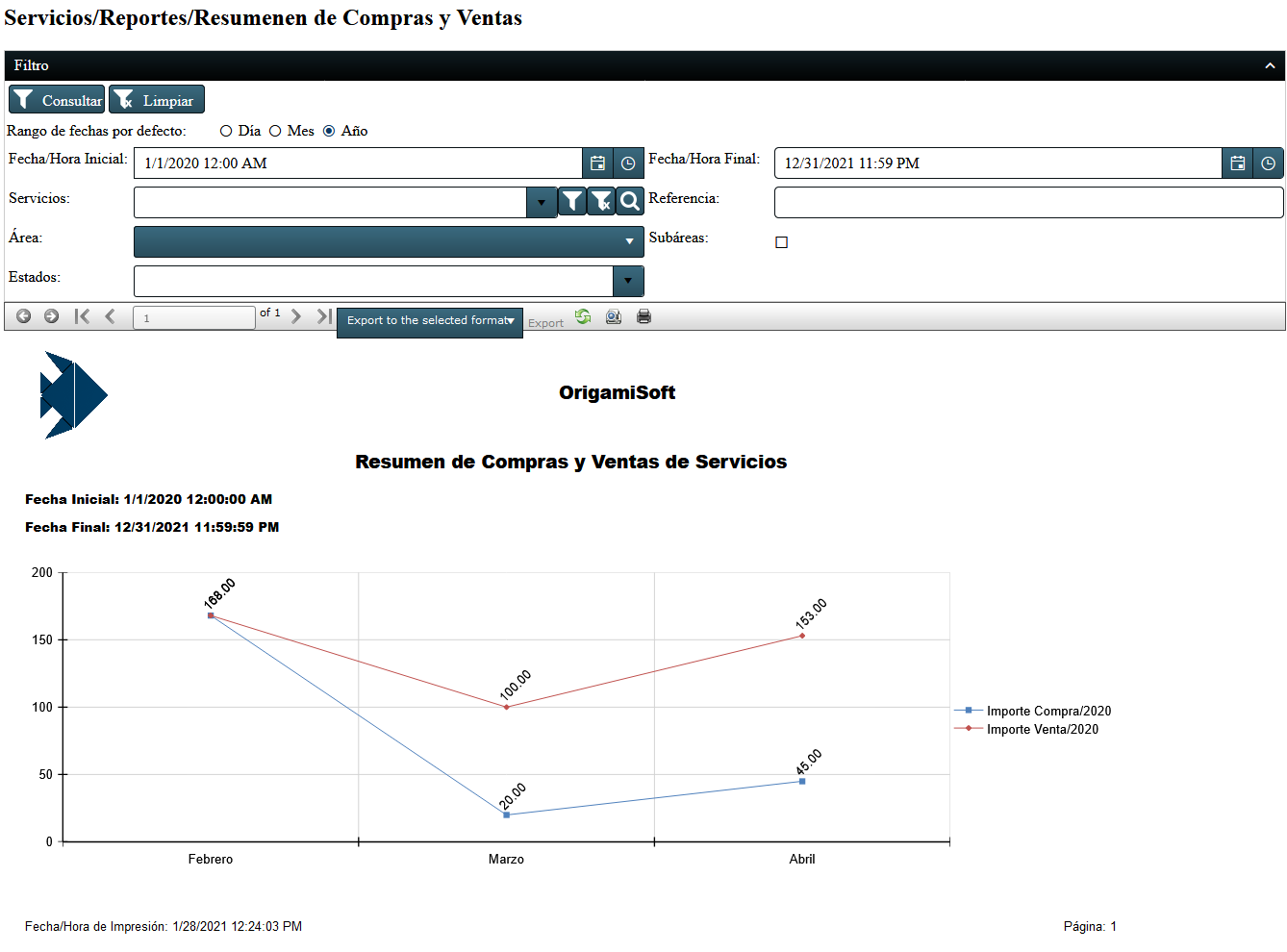The width and height of the screenshot is (1287, 952).
Task: Open the Estados dropdown arrow
Action: click(x=628, y=281)
